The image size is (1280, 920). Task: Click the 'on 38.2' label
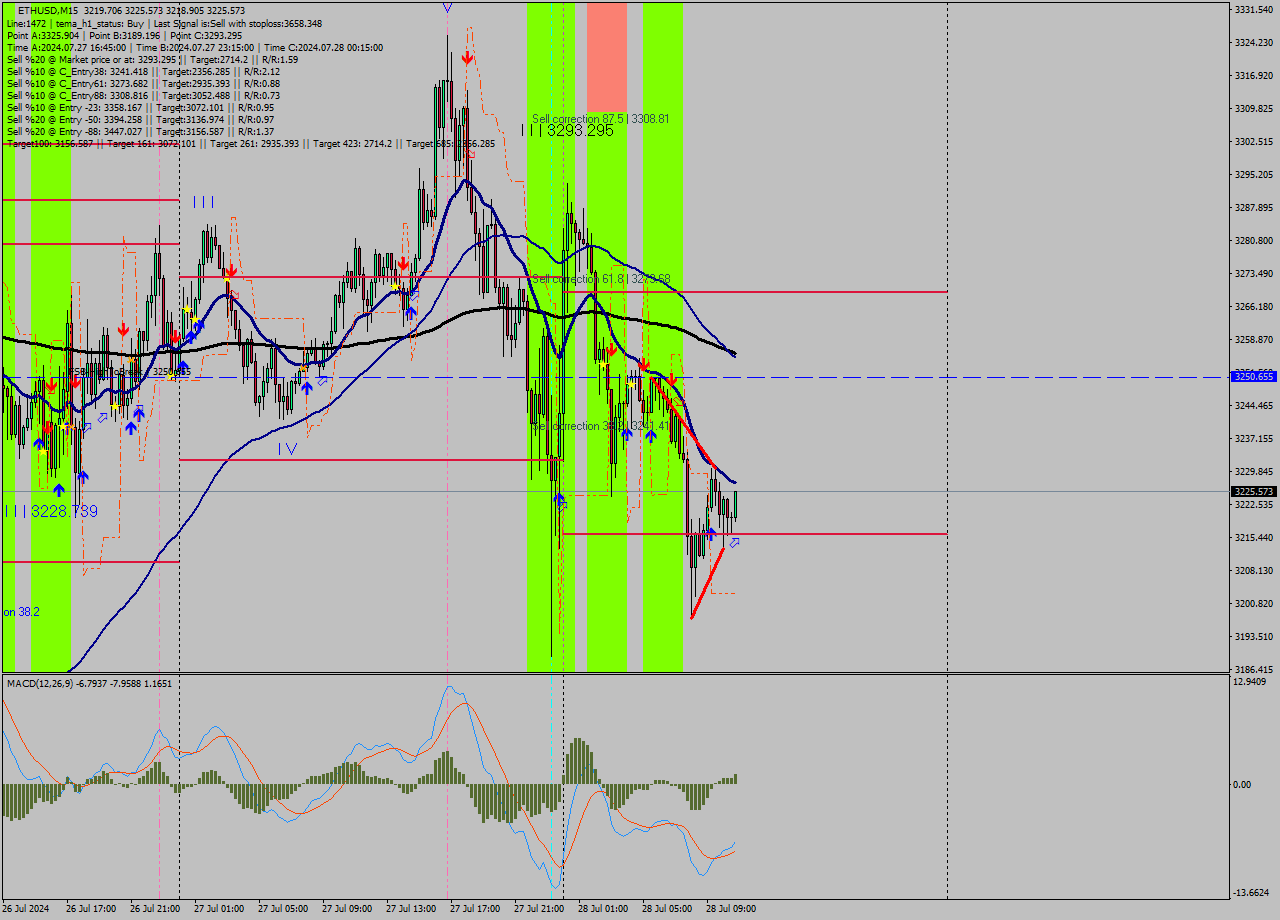coord(21,611)
